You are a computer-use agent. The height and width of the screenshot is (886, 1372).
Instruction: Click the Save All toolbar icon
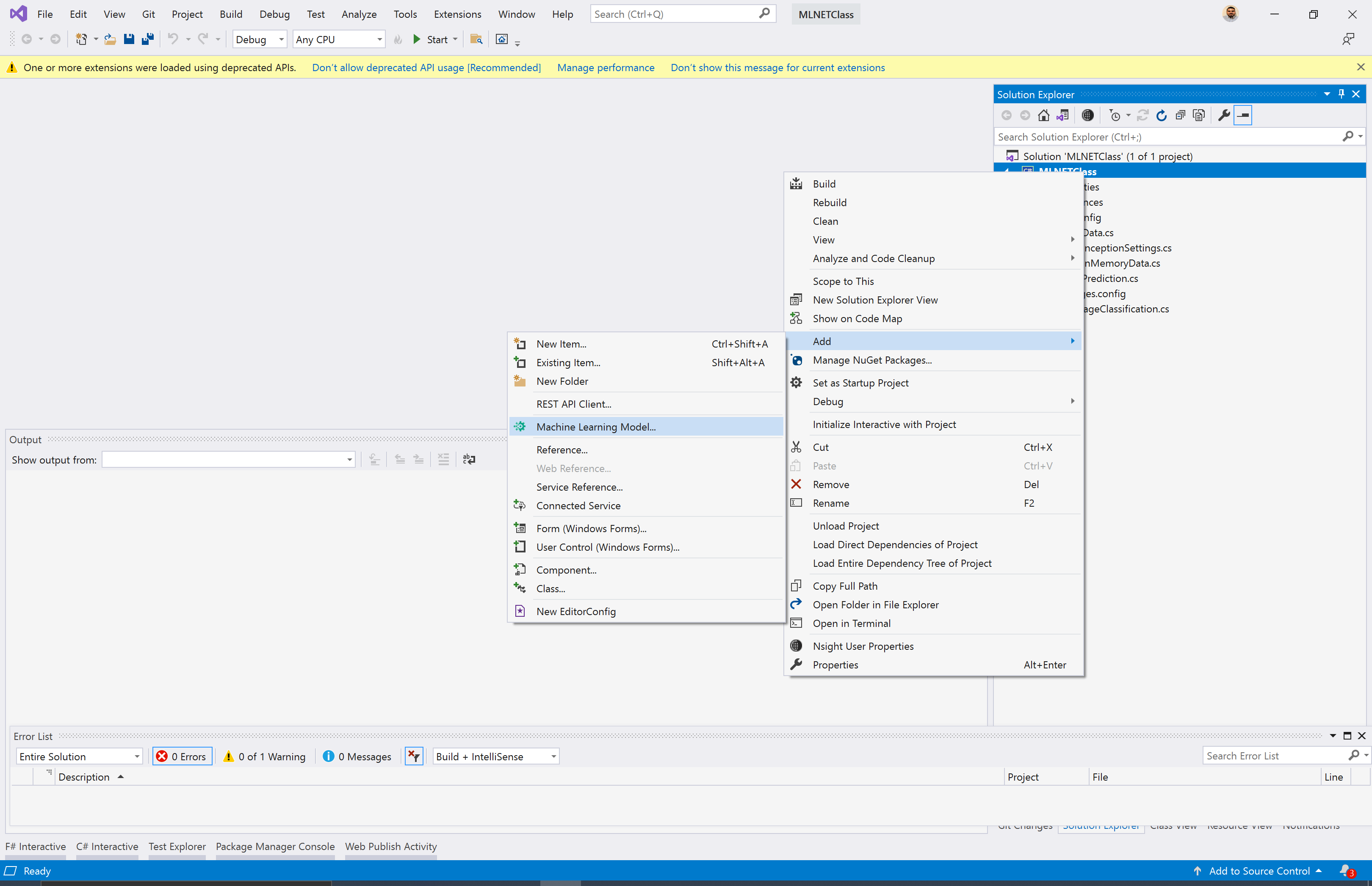point(147,39)
